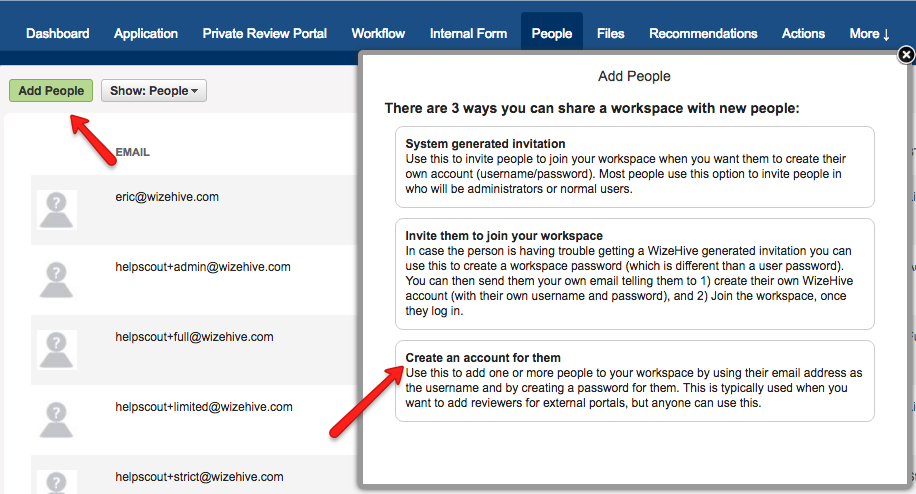Viewport: 916px width, 494px height.
Task: Switch to the Application tab
Action: (x=145, y=34)
